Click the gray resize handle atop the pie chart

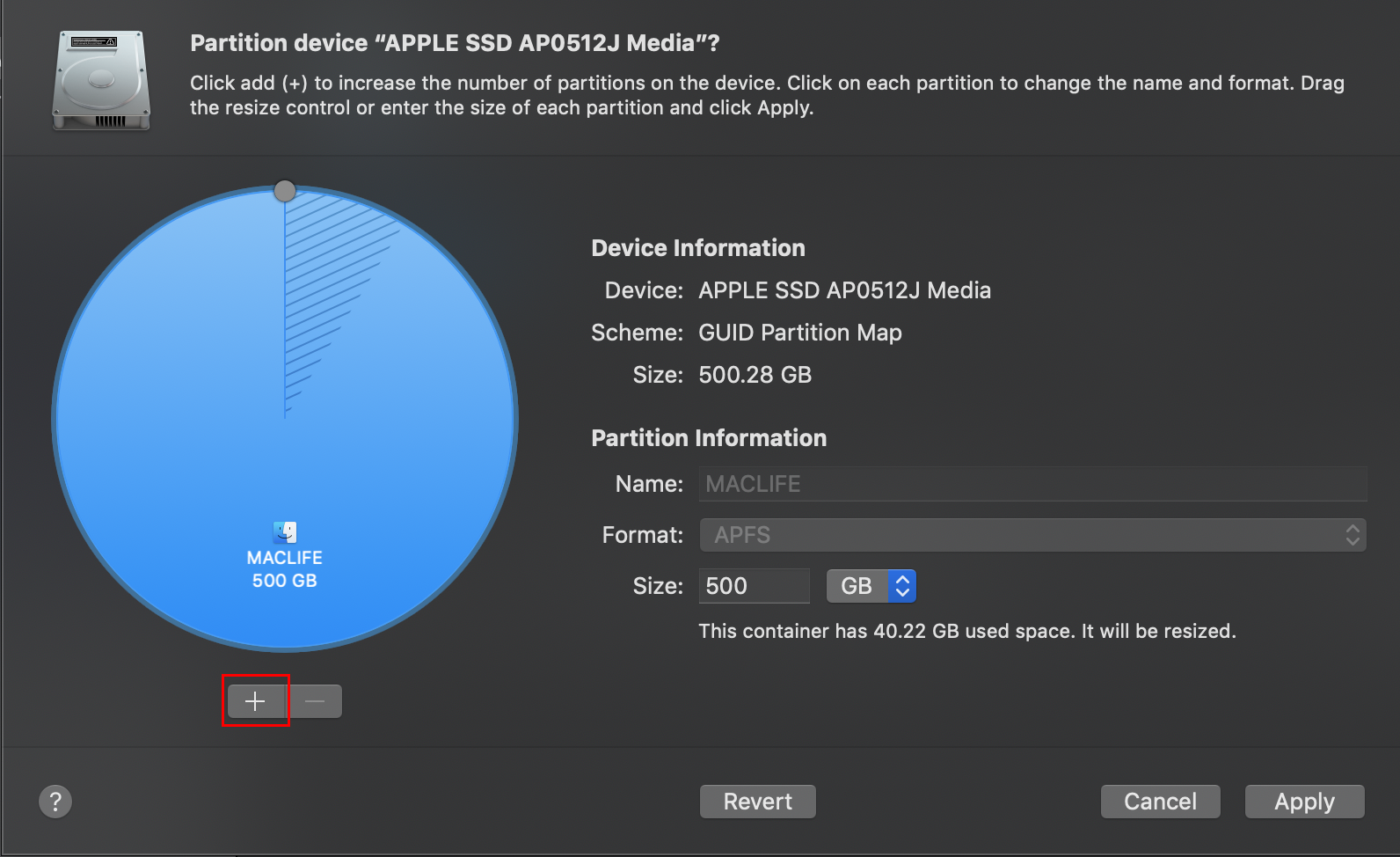285,191
